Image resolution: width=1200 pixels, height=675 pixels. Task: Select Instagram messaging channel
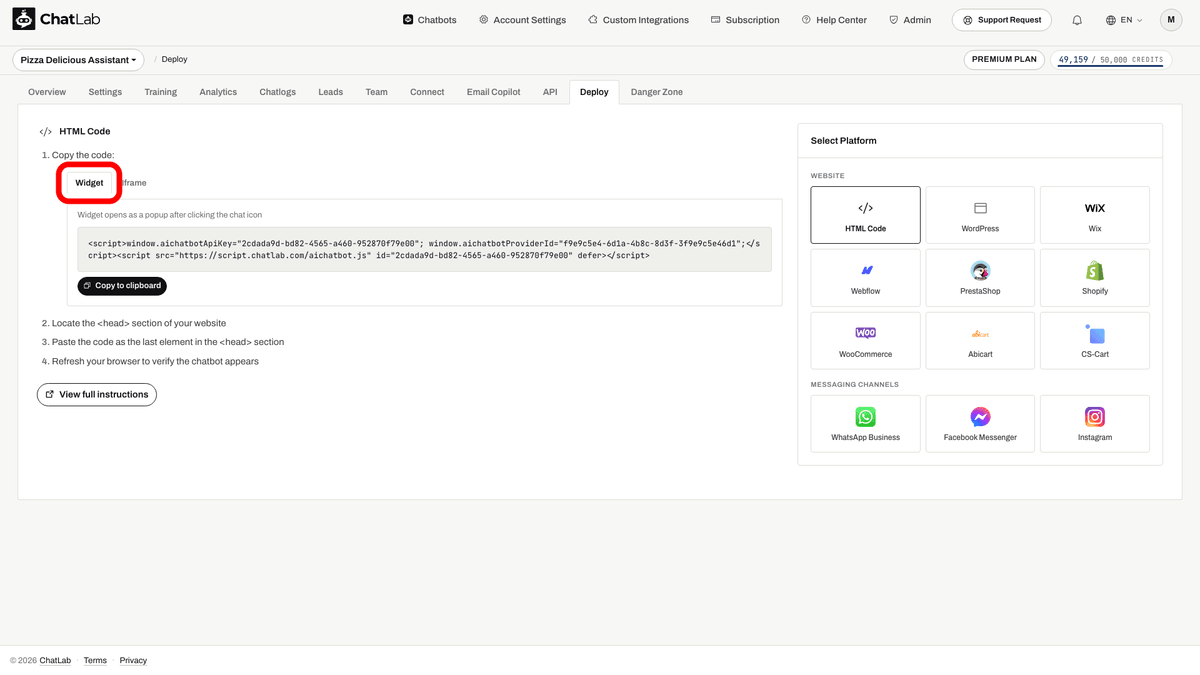click(1095, 424)
